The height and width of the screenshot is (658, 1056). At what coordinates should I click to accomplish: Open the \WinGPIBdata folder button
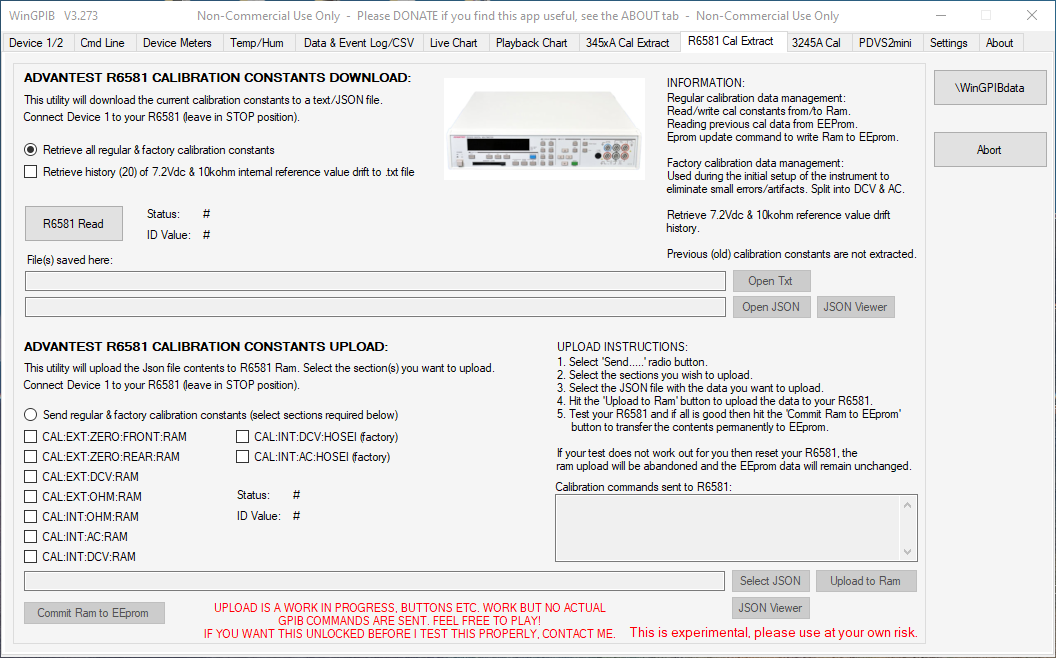(x=989, y=88)
